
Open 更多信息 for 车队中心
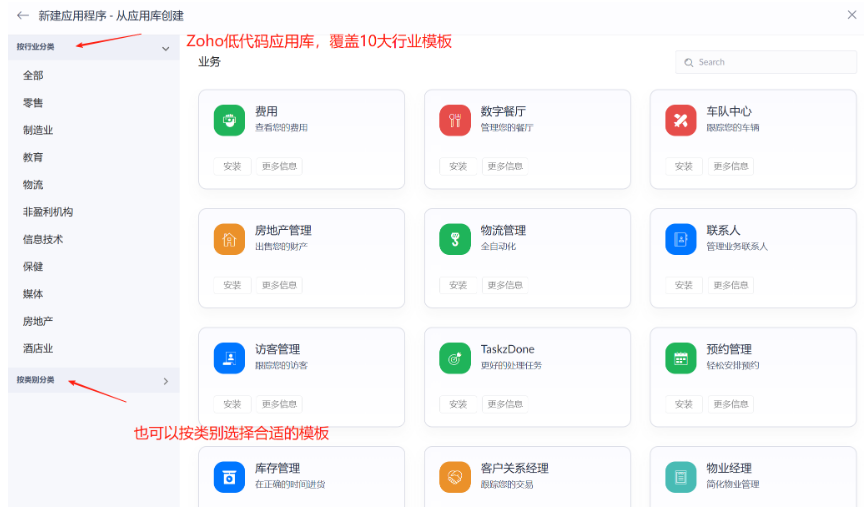731,166
